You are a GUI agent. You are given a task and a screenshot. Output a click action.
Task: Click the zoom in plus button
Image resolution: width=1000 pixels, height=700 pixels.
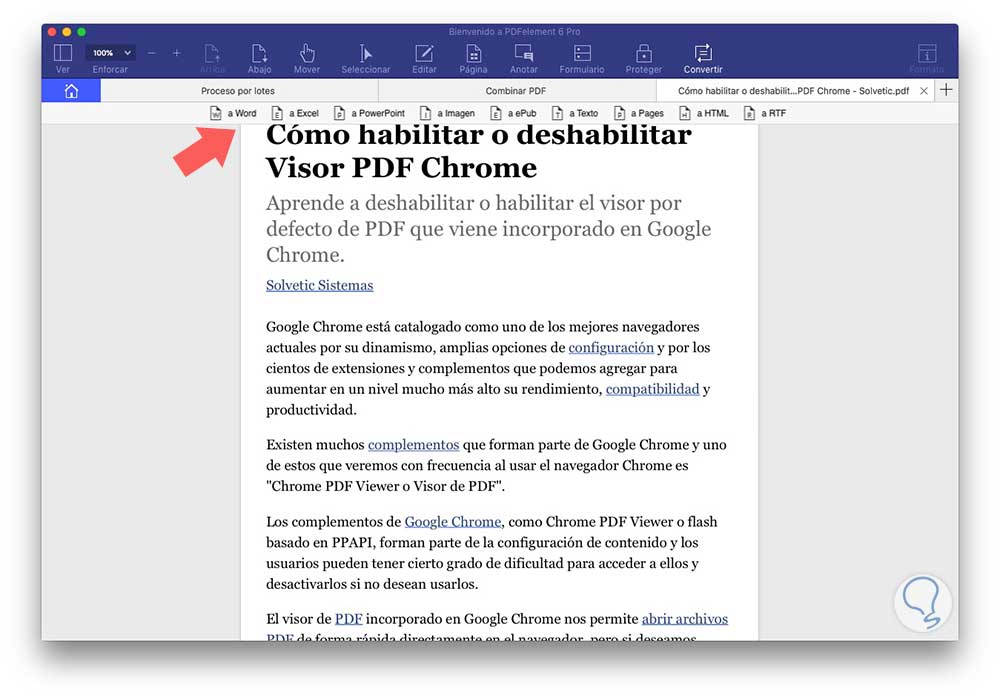177,53
